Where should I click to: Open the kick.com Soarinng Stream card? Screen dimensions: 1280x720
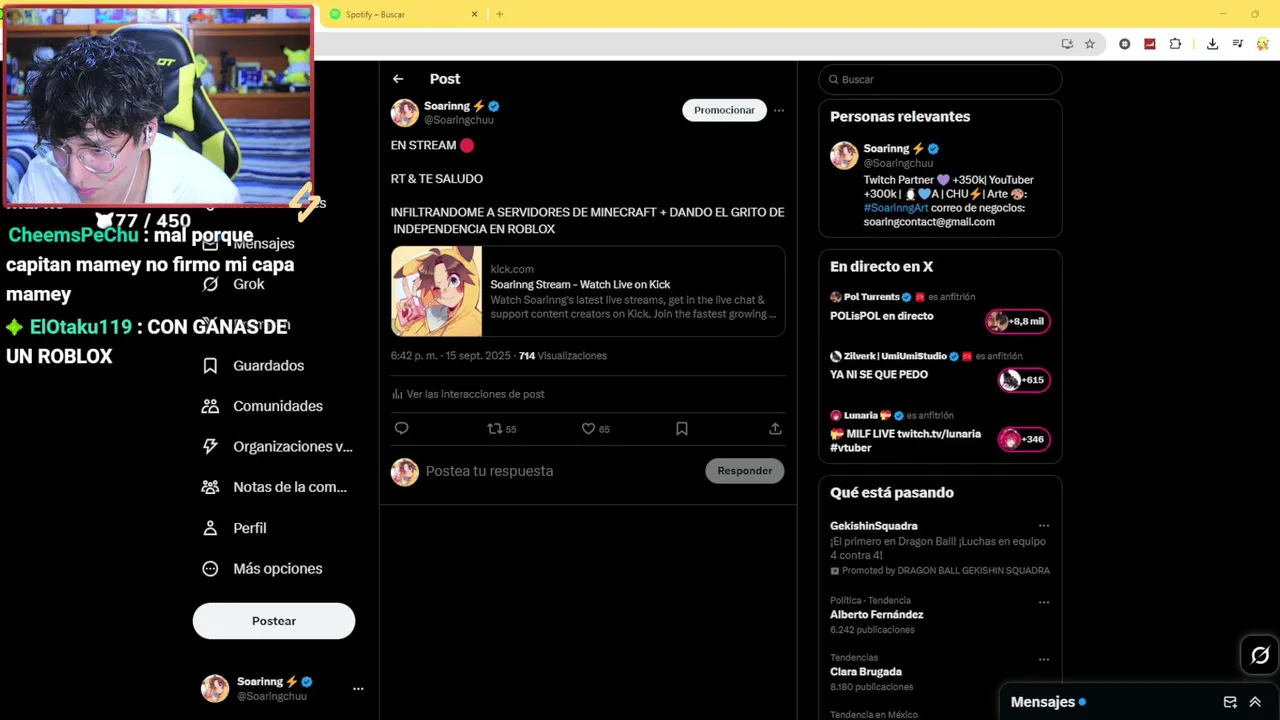pyautogui.click(x=588, y=291)
